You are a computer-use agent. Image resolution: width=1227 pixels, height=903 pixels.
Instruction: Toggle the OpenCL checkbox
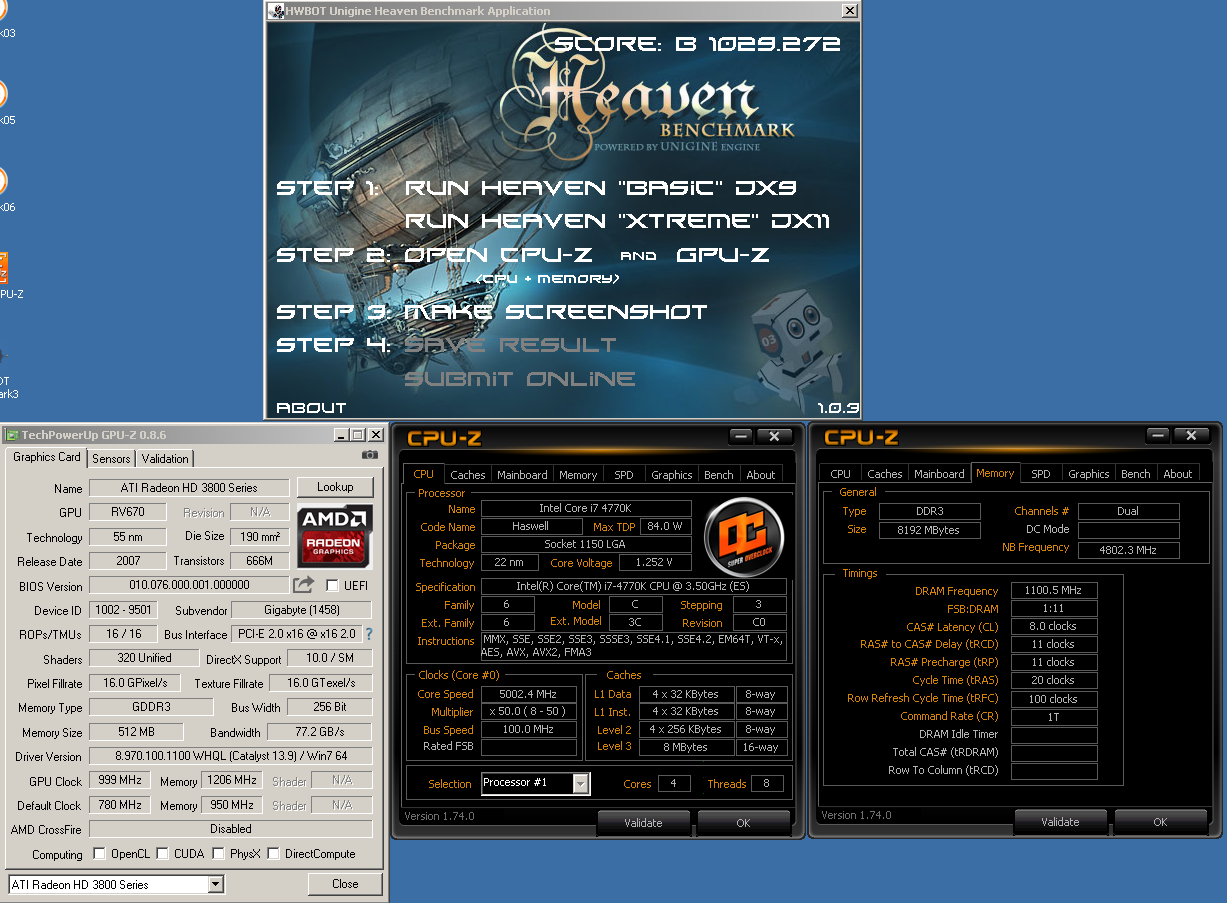point(99,854)
